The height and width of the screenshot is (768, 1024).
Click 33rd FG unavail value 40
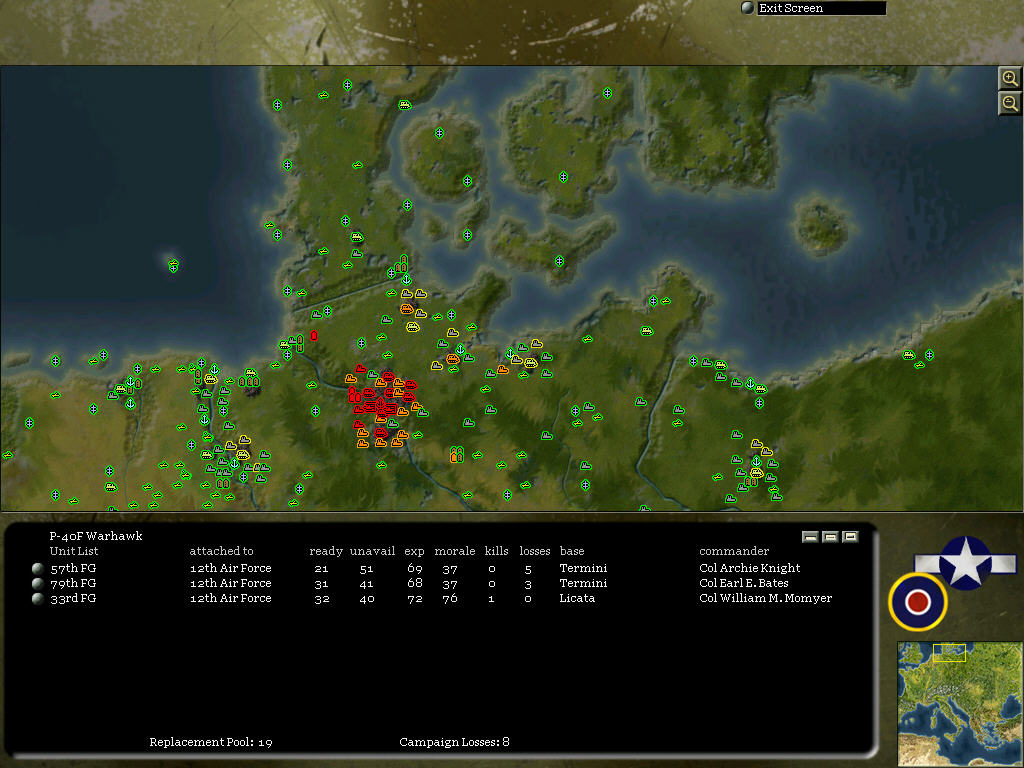(366, 599)
